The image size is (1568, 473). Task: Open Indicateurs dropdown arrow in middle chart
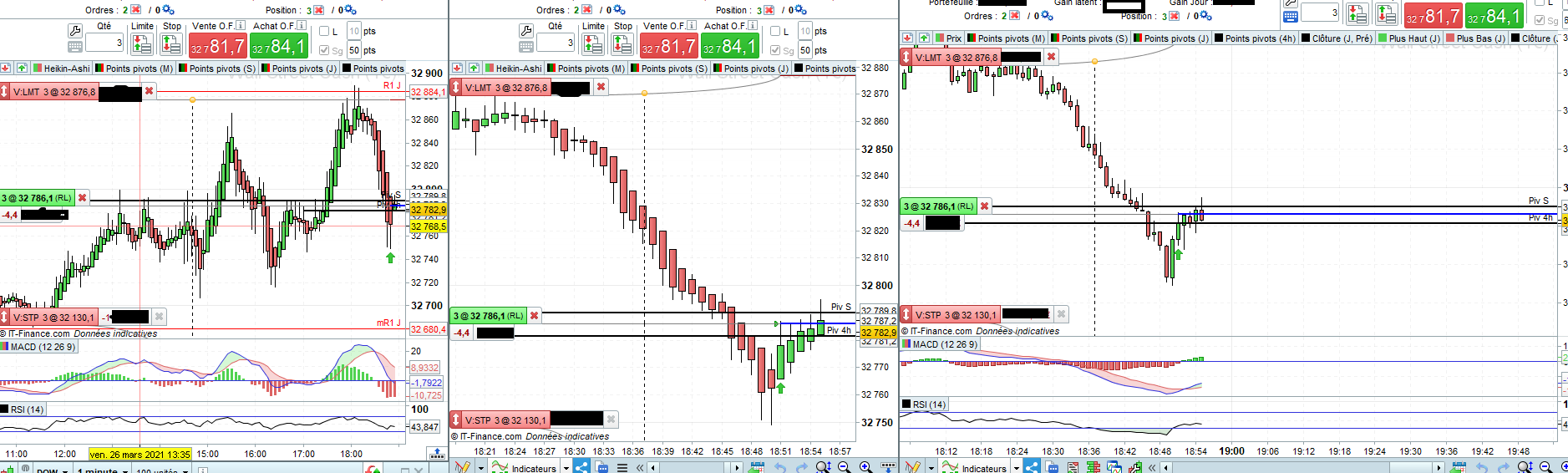click(566, 468)
